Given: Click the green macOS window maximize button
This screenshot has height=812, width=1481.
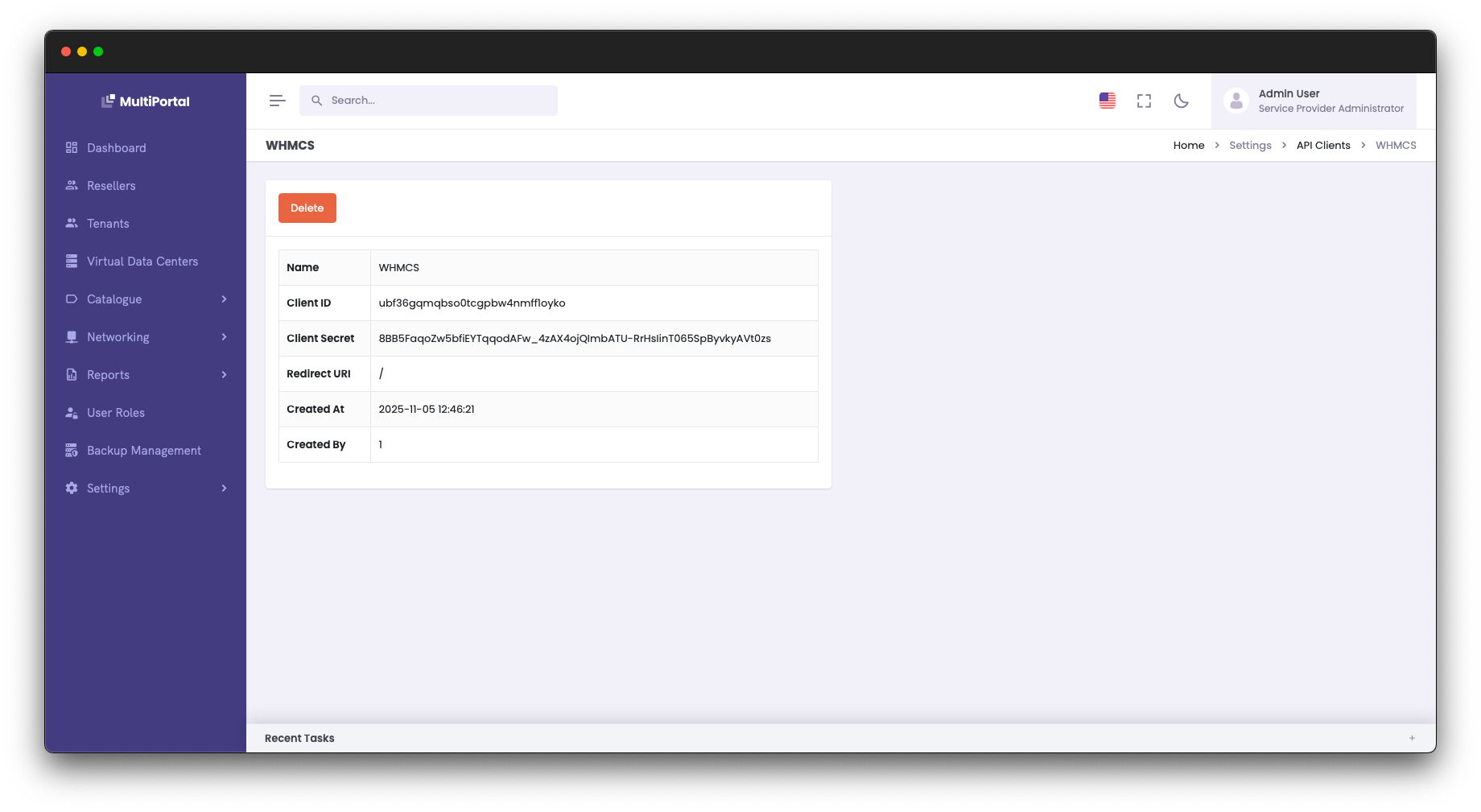Looking at the screenshot, I should (x=98, y=52).
